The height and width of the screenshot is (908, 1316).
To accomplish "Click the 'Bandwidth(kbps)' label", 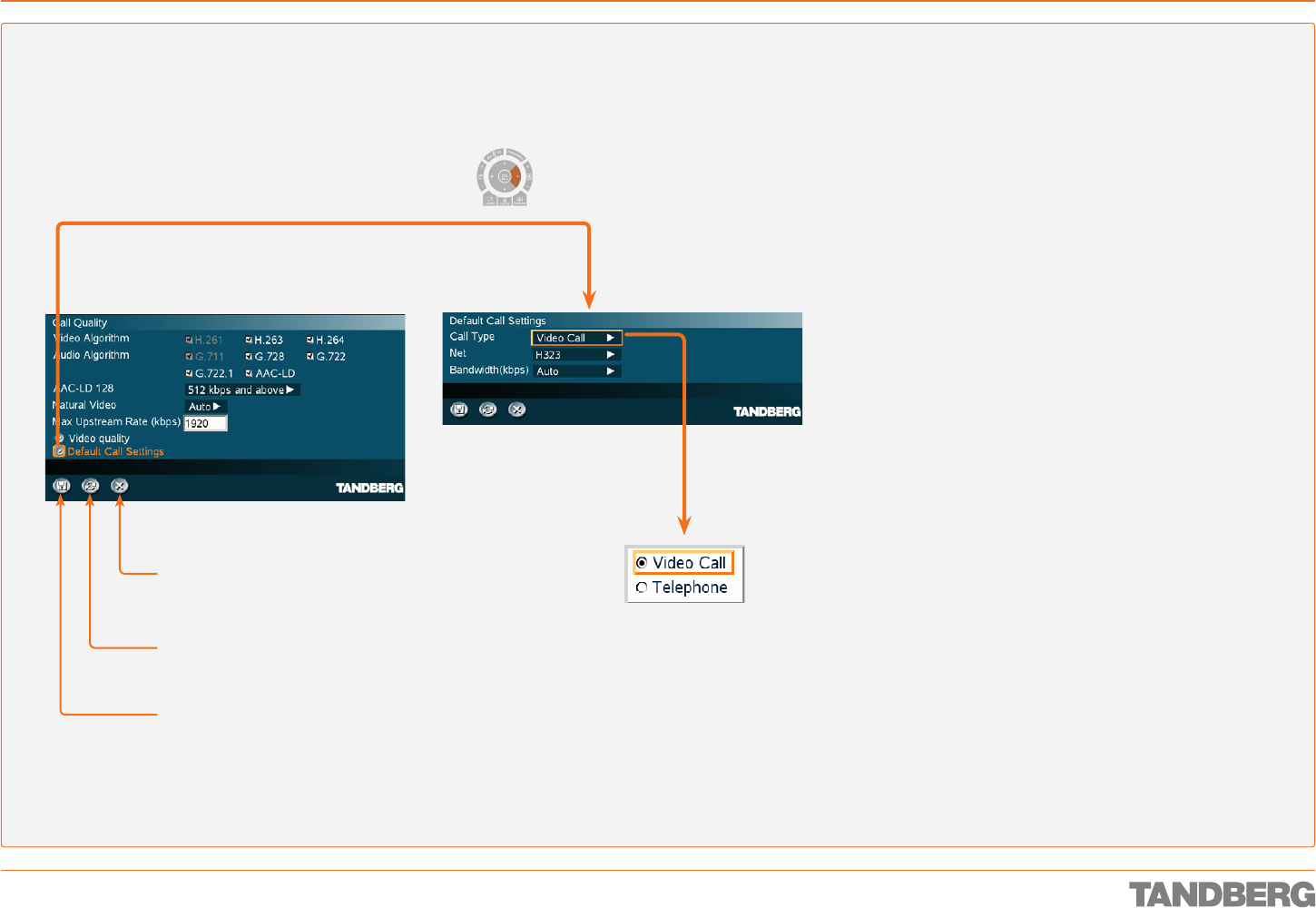I will [489, 370].
